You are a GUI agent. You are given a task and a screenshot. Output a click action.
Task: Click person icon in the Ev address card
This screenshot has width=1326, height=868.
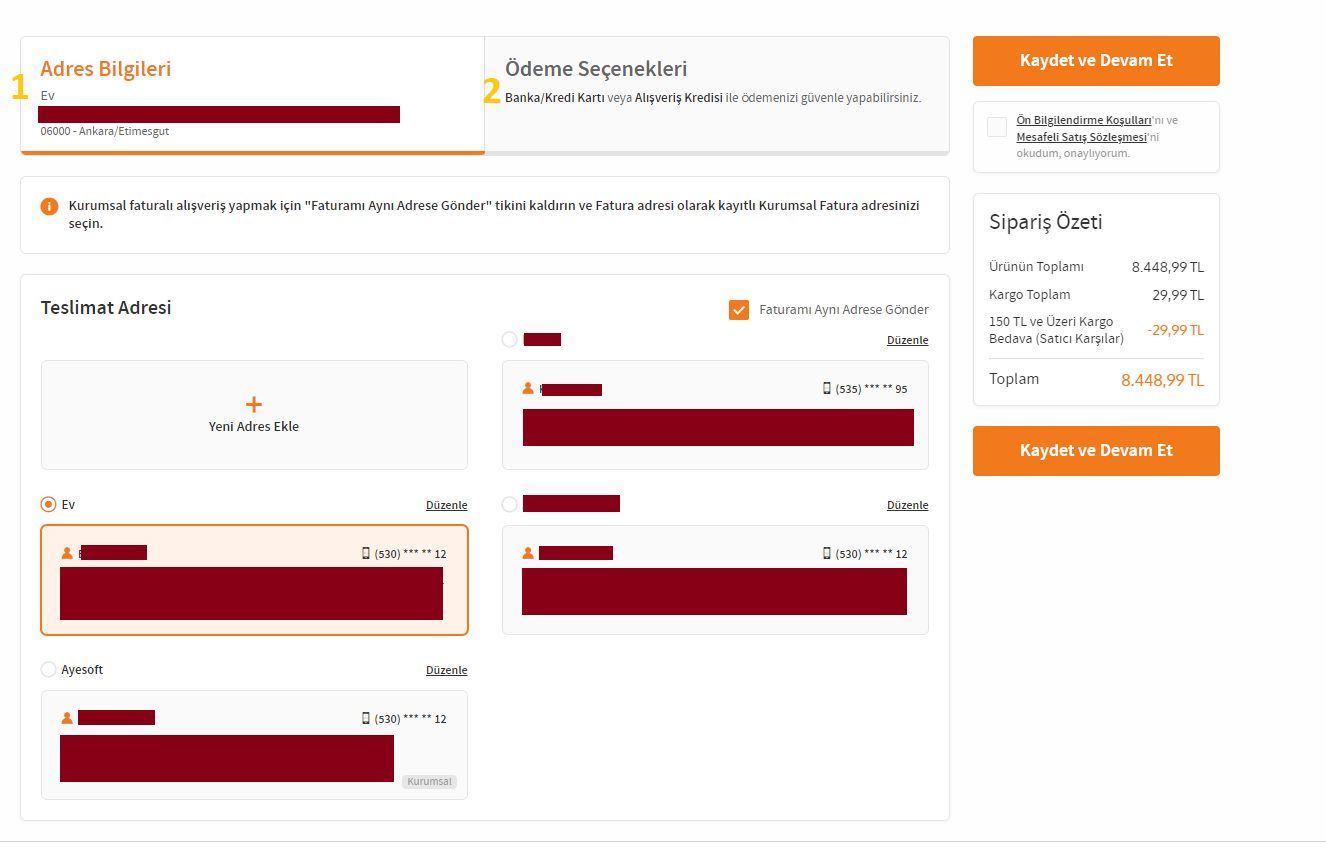click(x=67, y=553)
